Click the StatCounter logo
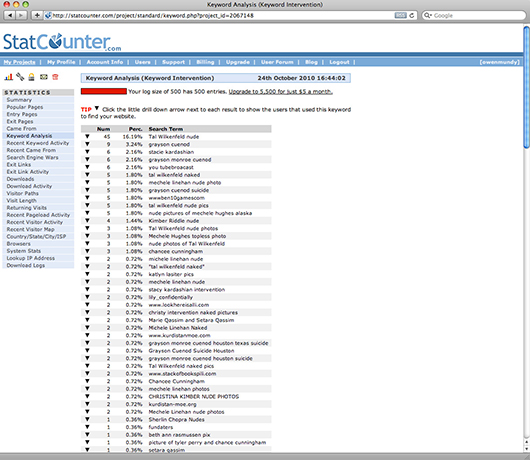Viewport: 530px width, 460px height. click(x=62, y=42)
